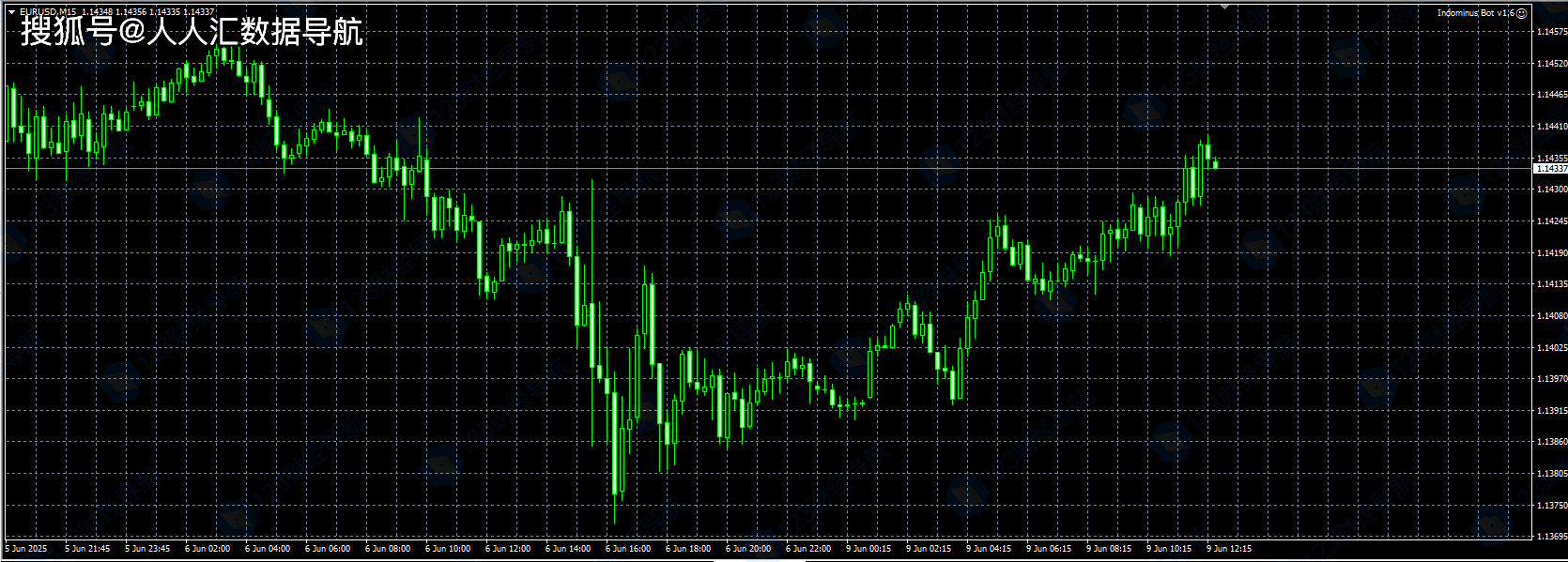
Task: Click the chart shift triangle marker at top
Action: (x=1223, y=7)
